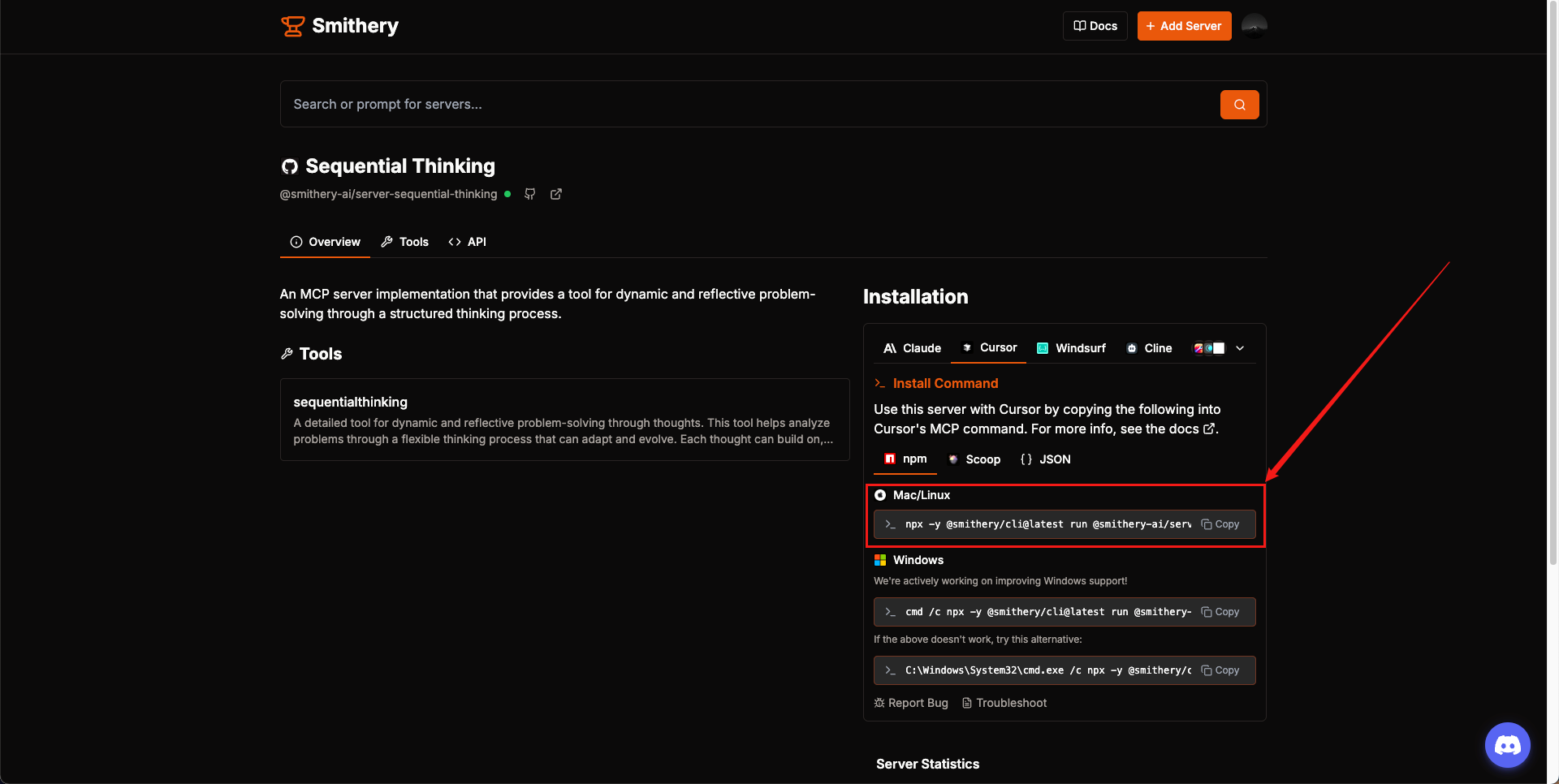Click the Add Server button
Viewport: 1559px width, 784px height.
pos(1184,26)
